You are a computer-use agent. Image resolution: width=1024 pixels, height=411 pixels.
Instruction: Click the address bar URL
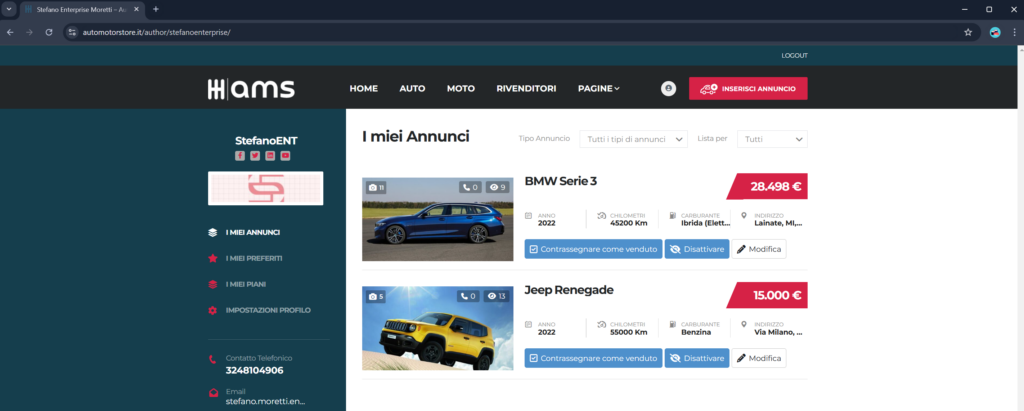pos(156,32)
